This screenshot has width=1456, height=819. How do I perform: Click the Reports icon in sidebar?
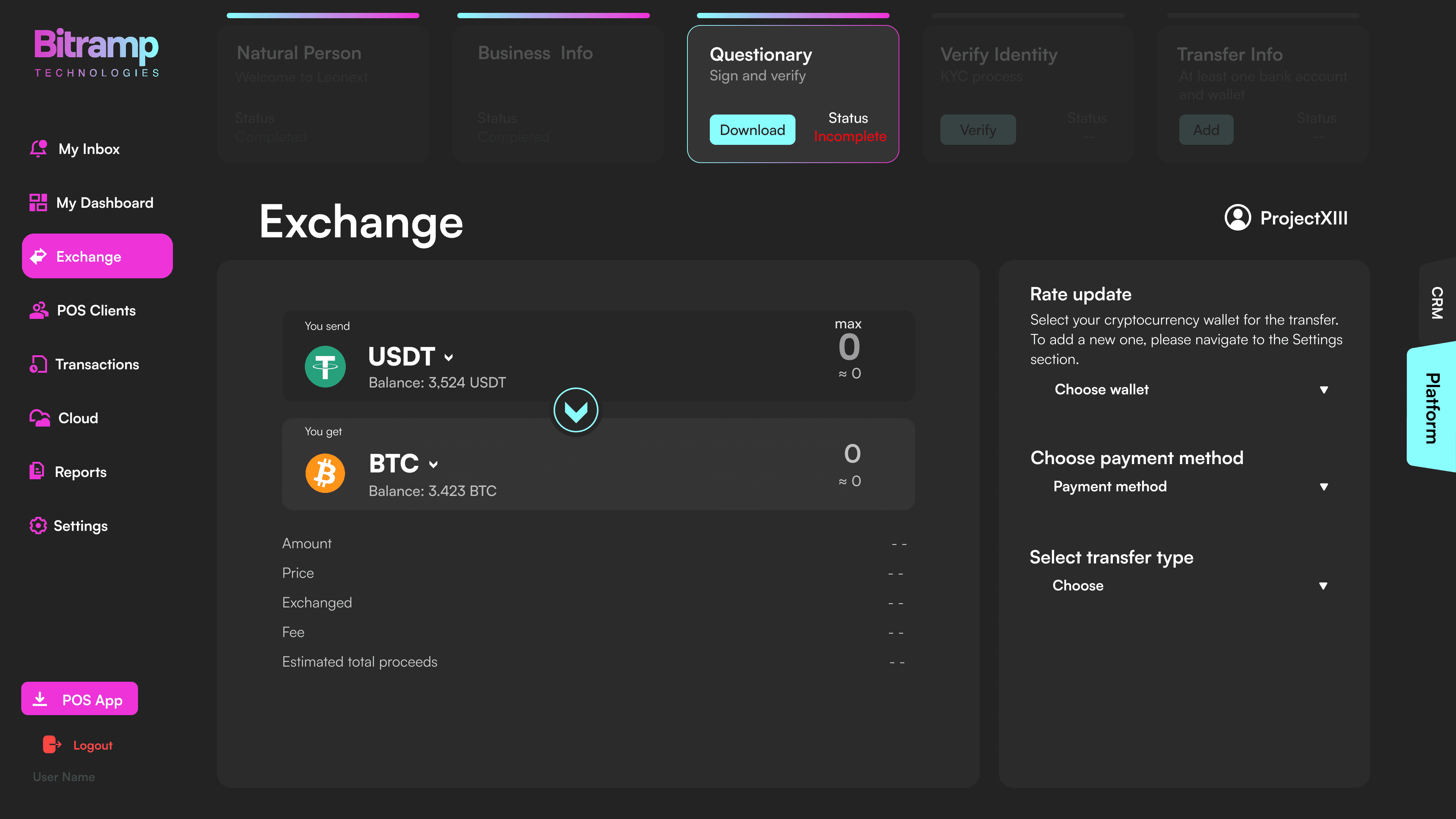click(37, 471)
